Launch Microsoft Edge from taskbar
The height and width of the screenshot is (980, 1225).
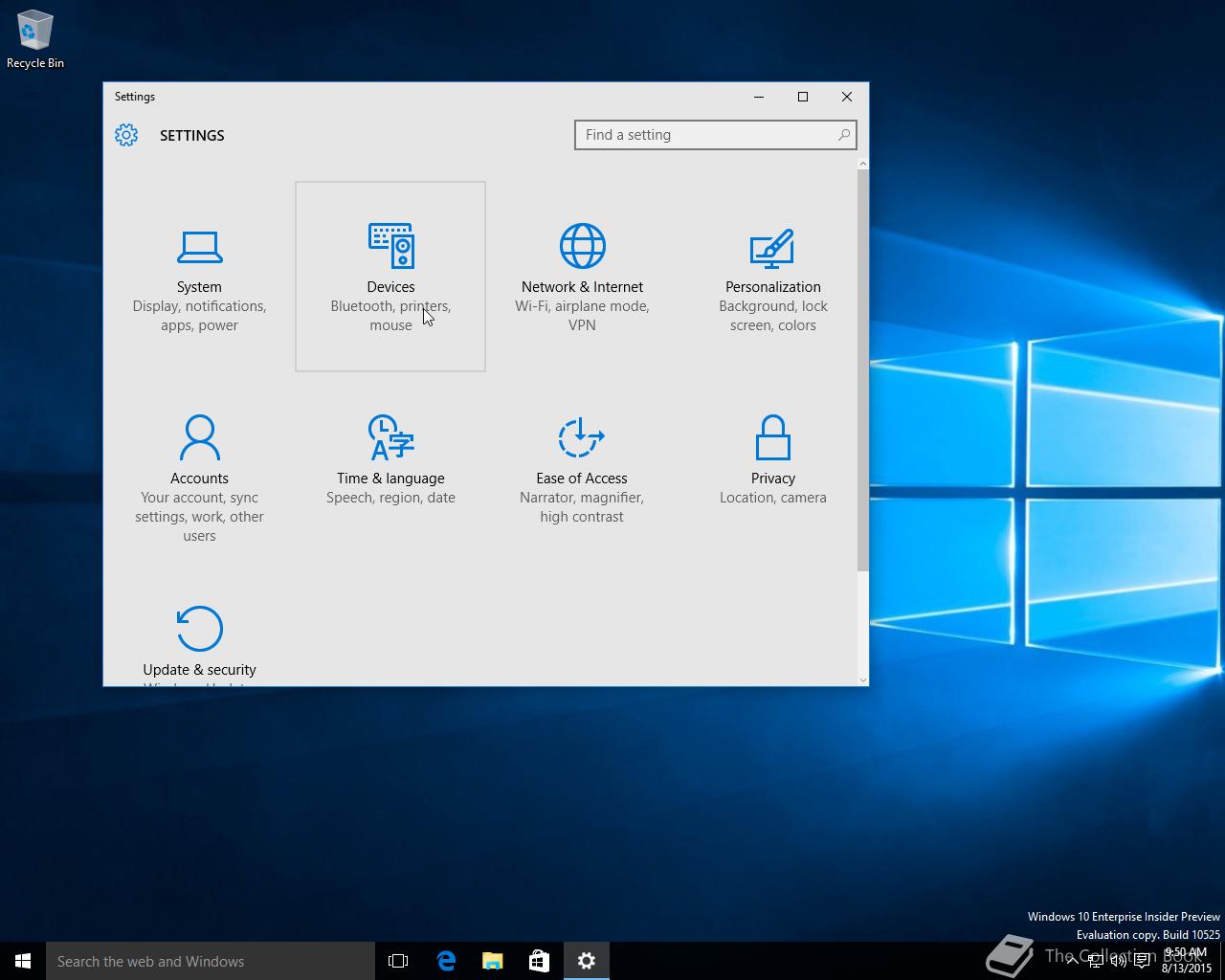pyautogui.click(x=446, y=961)
